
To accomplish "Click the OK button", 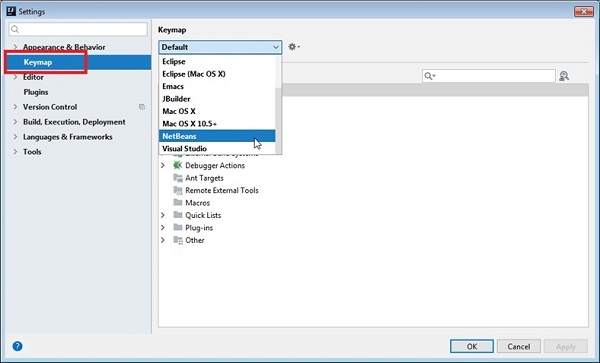I will [x=472, y=346].
